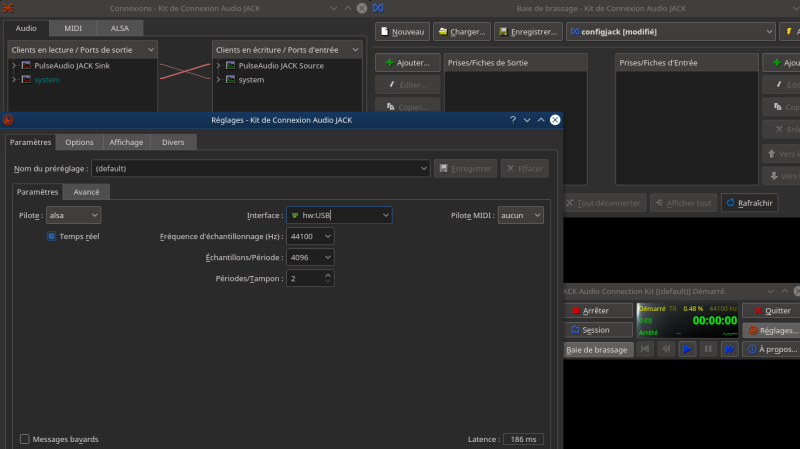Click Quitter with the red X

(771, 311)
